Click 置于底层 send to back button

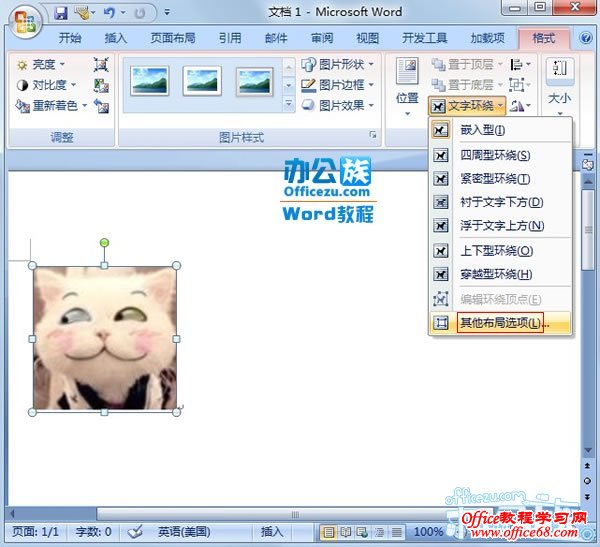466,85
